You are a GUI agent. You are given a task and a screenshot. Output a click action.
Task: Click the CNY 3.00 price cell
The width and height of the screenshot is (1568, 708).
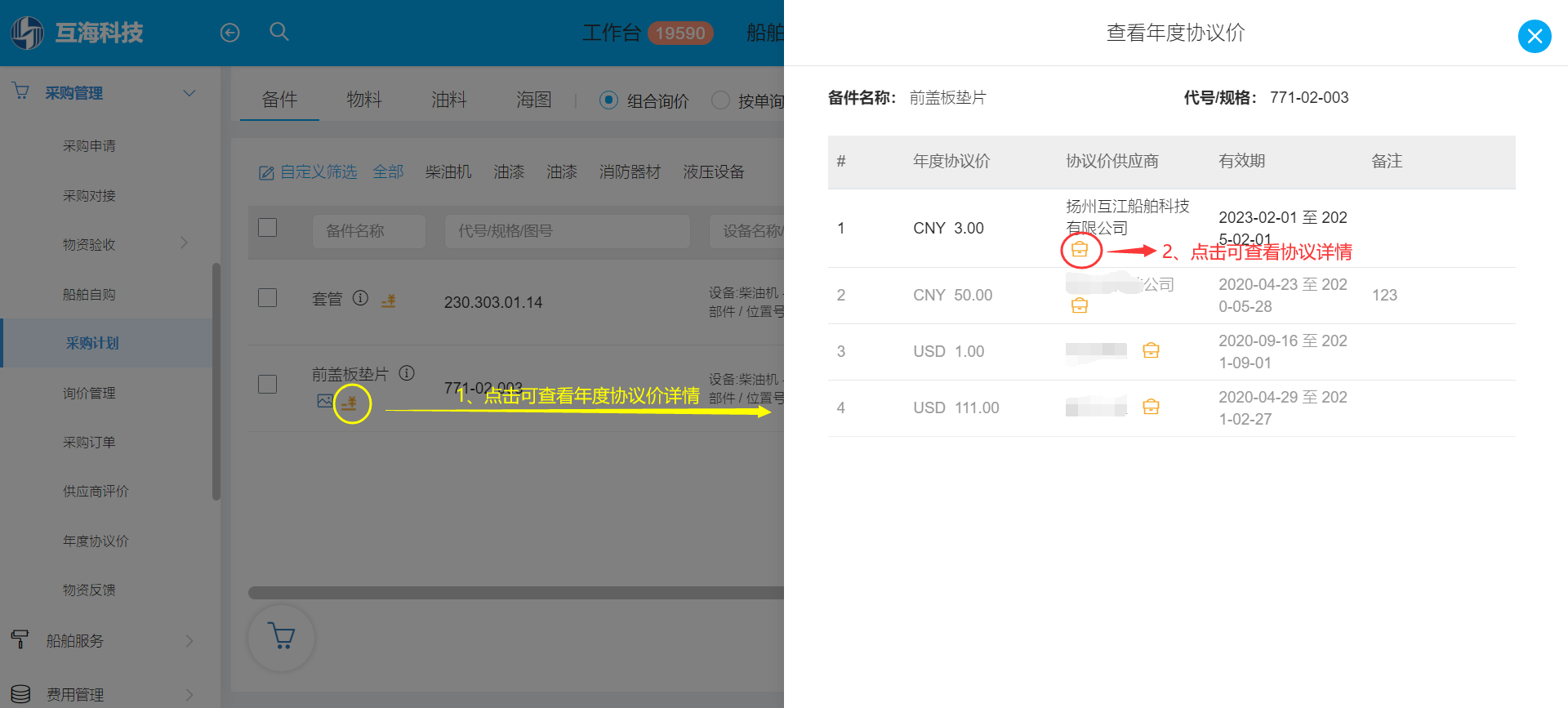coord(948,229)
